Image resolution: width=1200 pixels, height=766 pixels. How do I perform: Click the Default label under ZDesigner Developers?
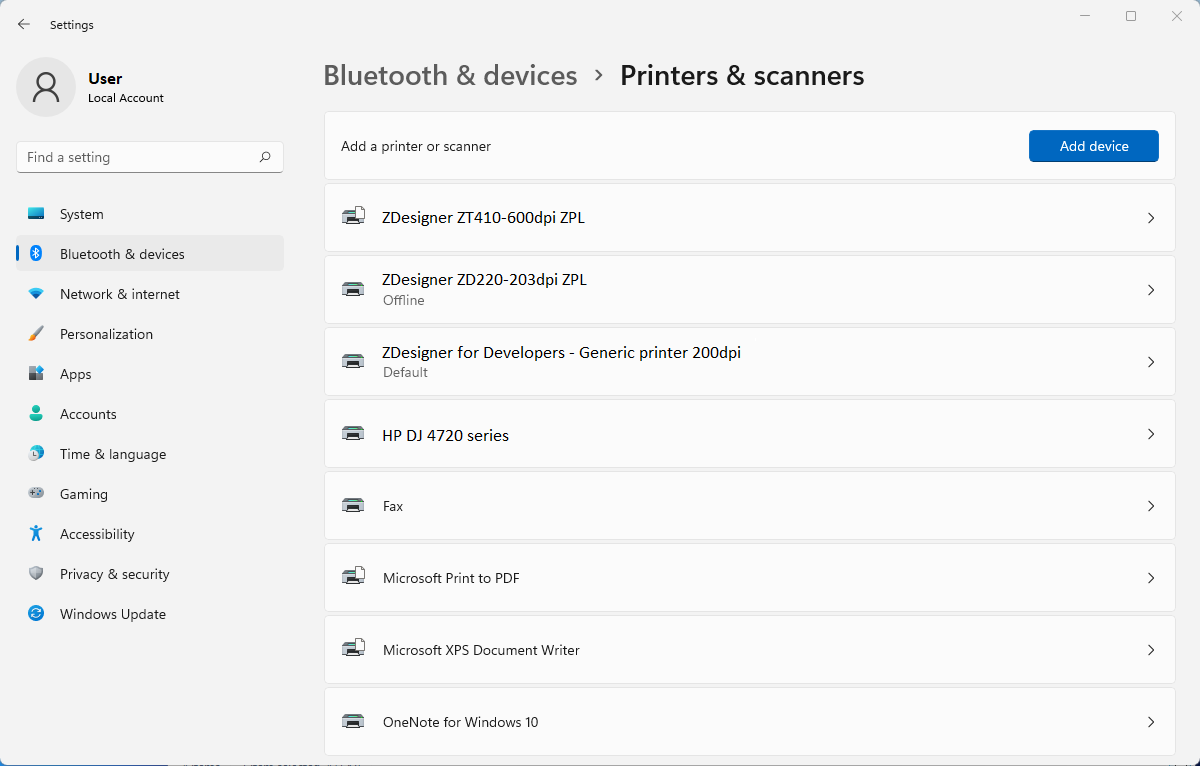(x=405, y=372)
